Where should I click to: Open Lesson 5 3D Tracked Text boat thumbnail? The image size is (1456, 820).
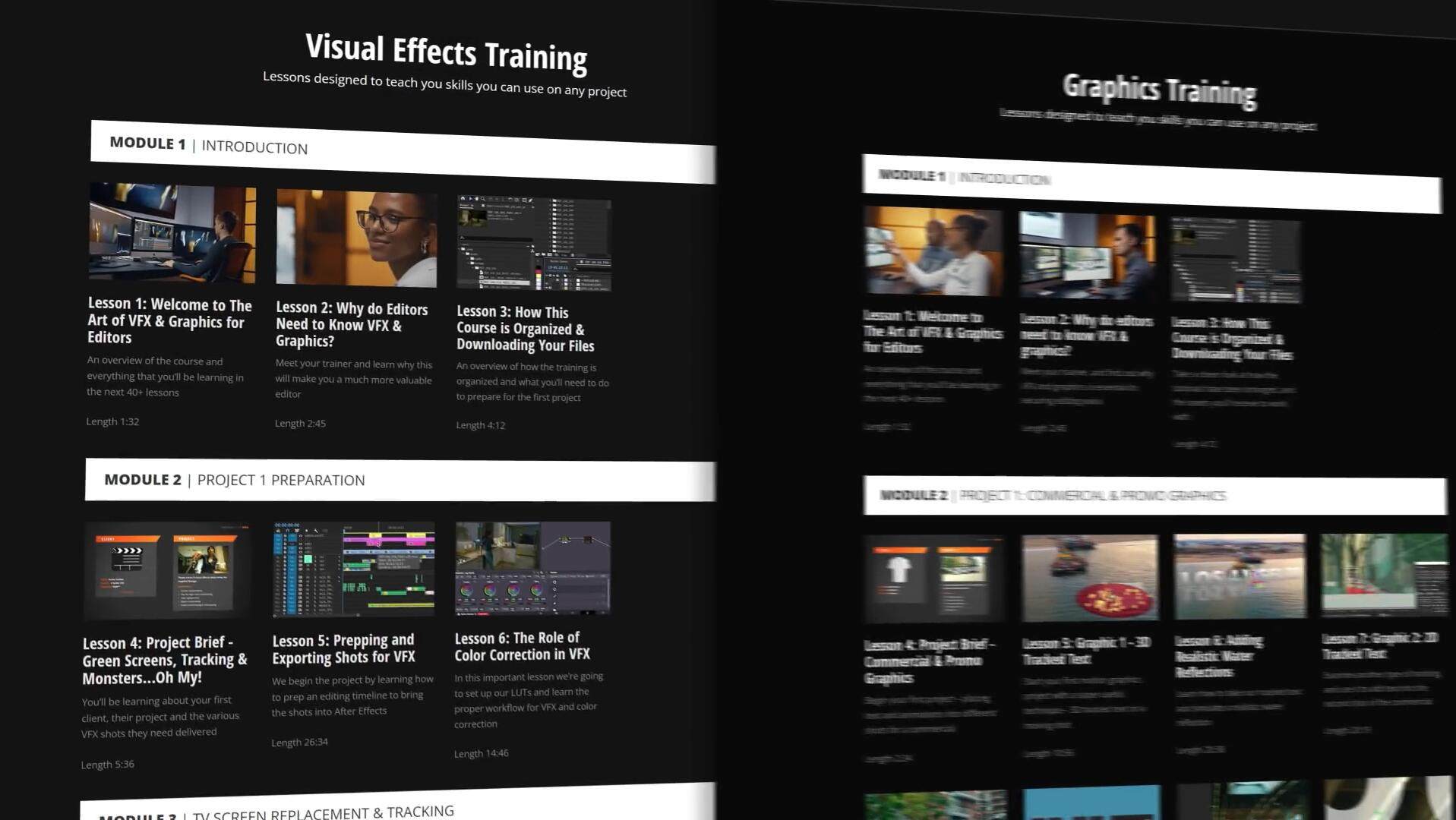1090,577
